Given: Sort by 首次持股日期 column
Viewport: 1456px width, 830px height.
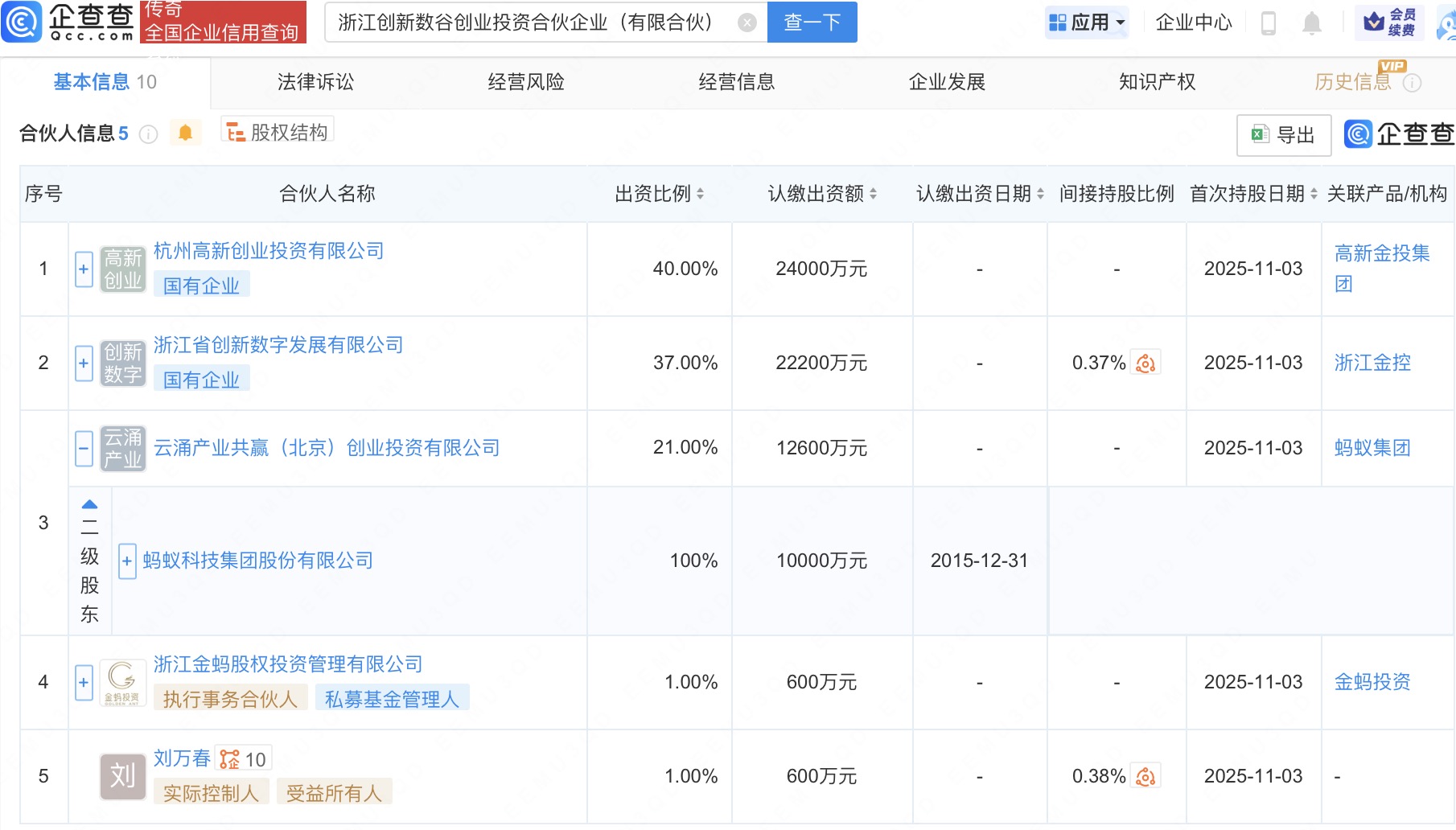Looking at the screenshot, I should point(1314,194).
